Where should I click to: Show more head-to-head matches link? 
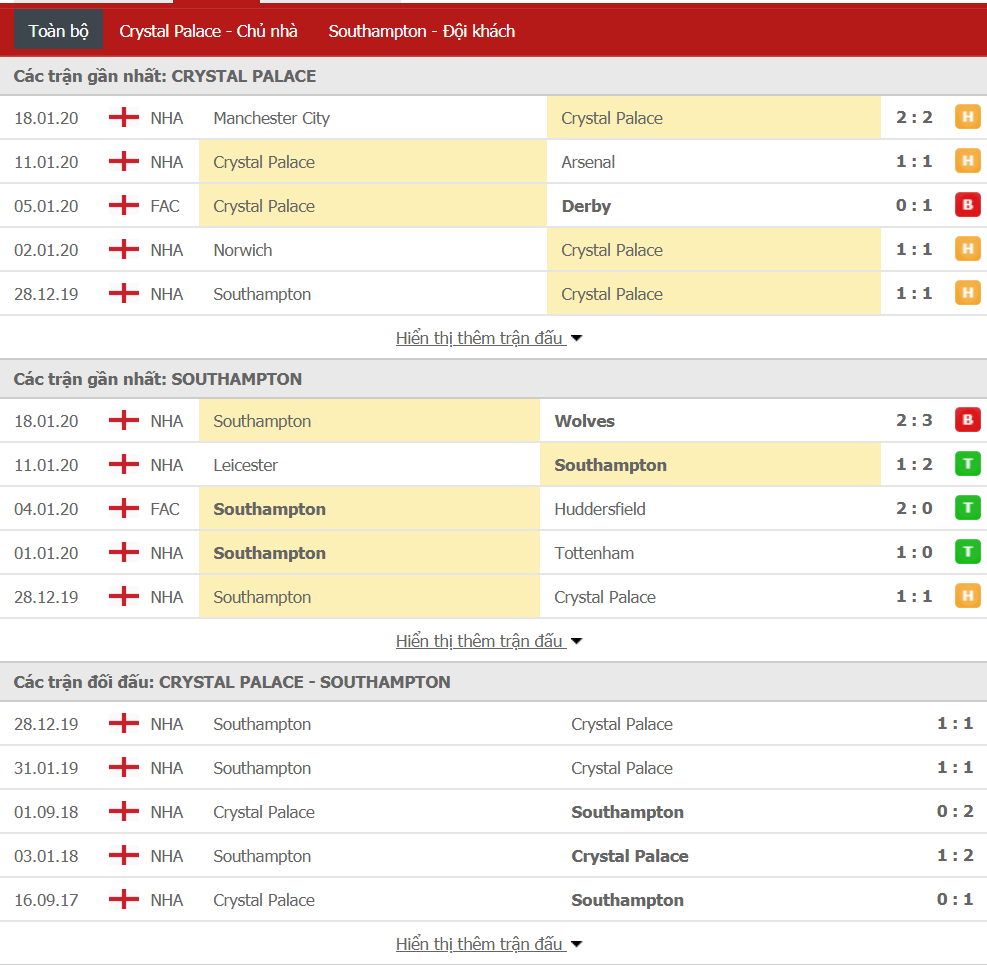click(x=488, y=944)
